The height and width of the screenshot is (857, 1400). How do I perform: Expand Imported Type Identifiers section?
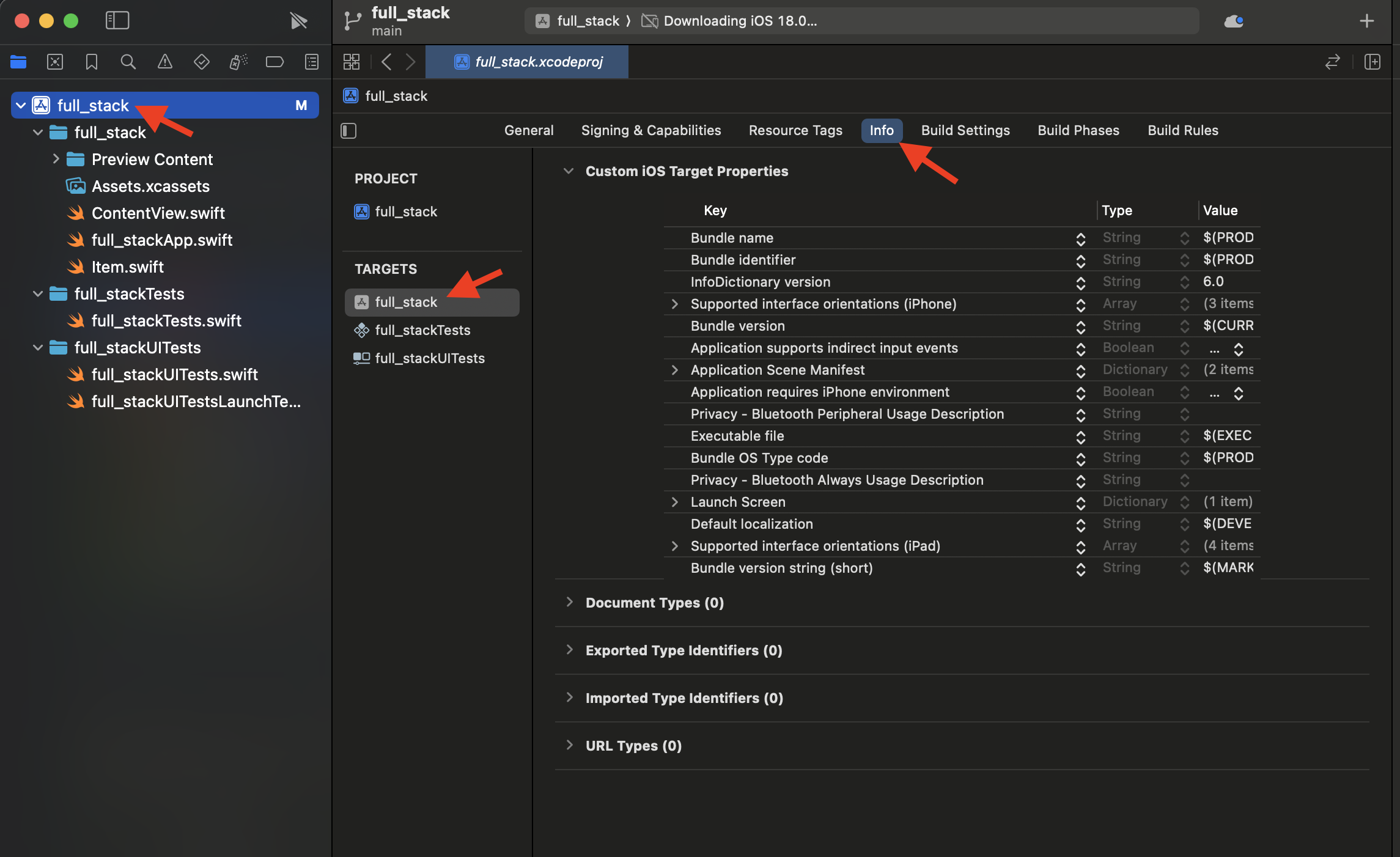pos(569,697)
